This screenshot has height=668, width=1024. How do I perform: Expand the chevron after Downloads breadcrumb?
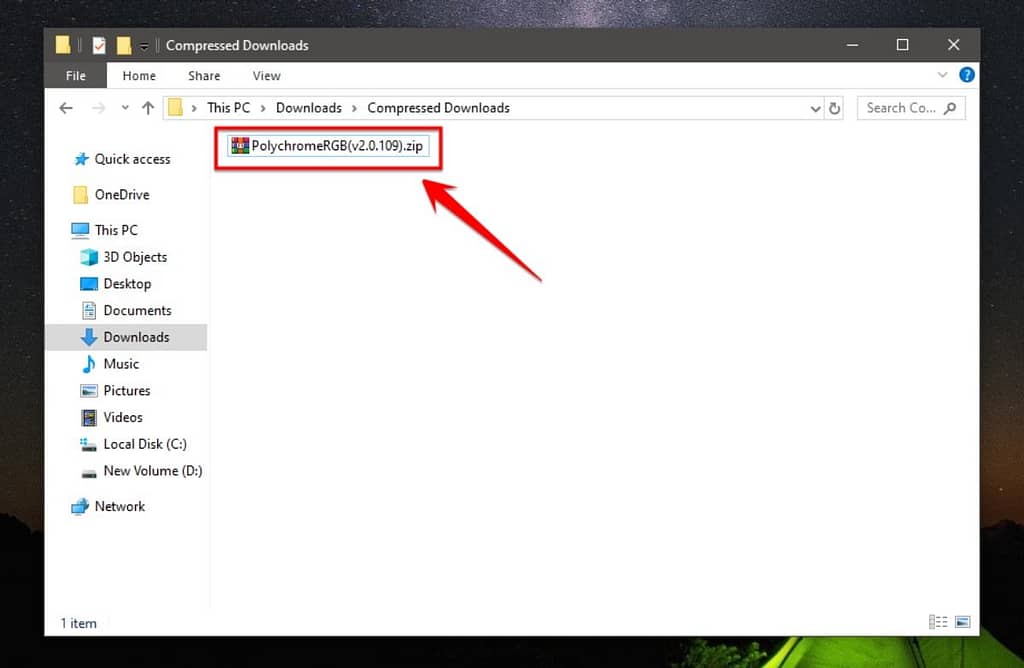coord(355,108)
